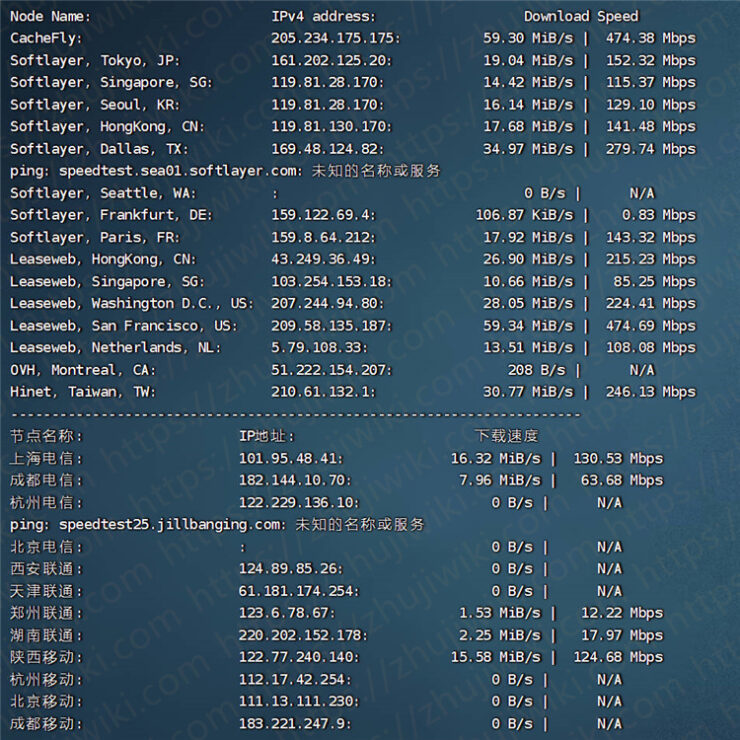
Task: Click the speedtest.sea01.softlayer.com ping hostname
Action: coord(180,171)
